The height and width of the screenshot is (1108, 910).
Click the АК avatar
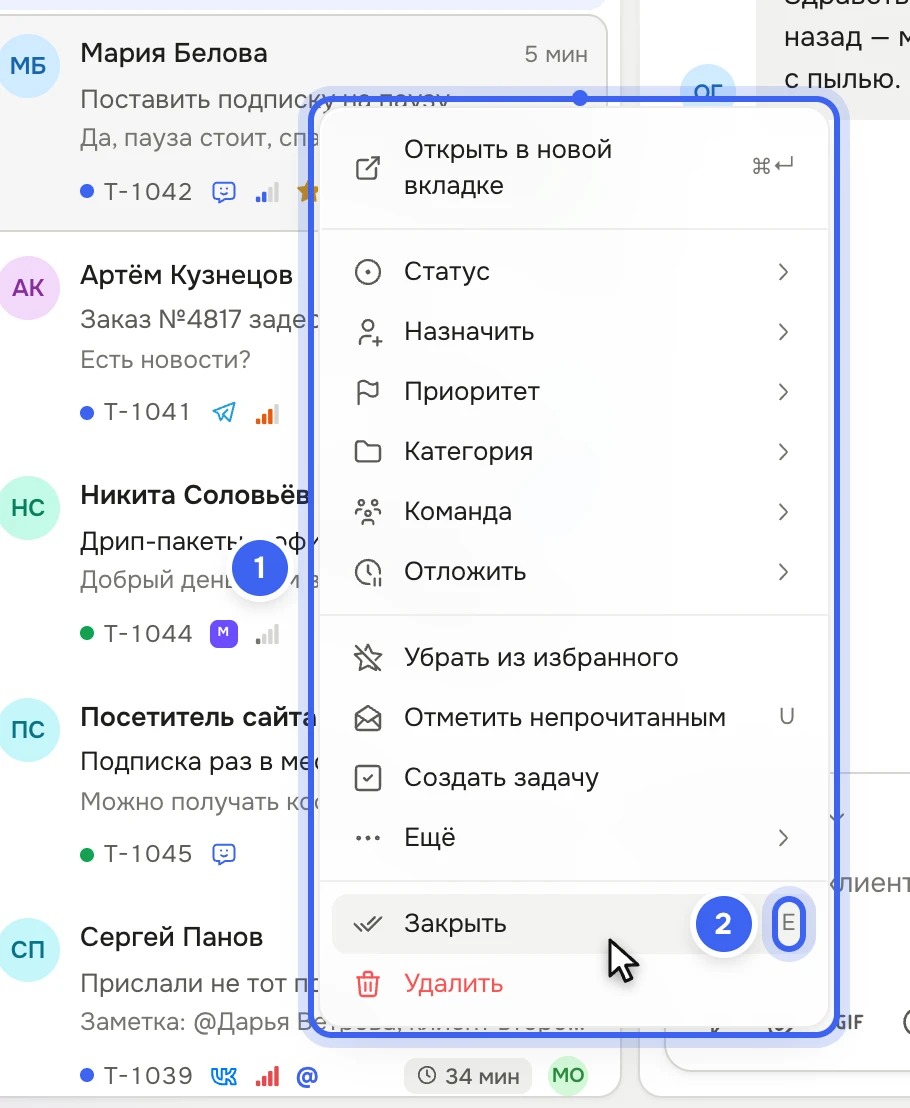[x=28, y=288]
